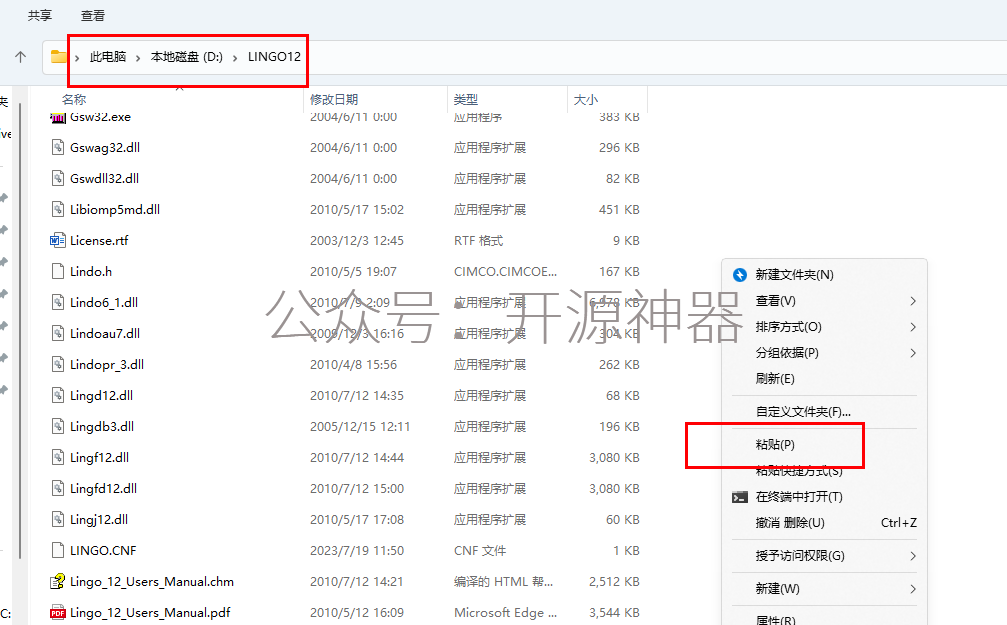Select the Lindoau7.dll file icon
Viewport: 1007px width, 625px height.
(x=58, y=333)
